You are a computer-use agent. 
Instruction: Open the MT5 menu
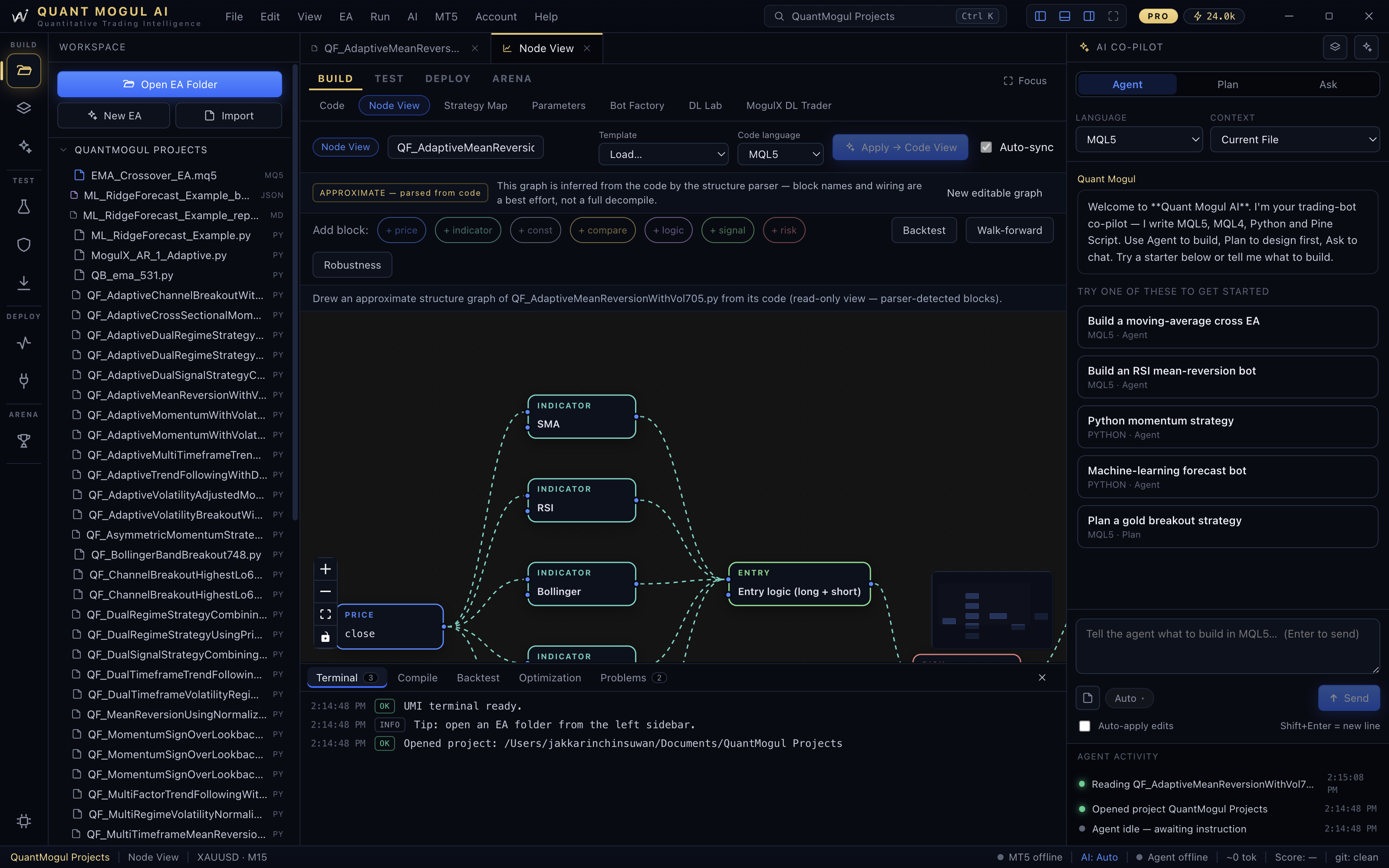coord(446,16)
